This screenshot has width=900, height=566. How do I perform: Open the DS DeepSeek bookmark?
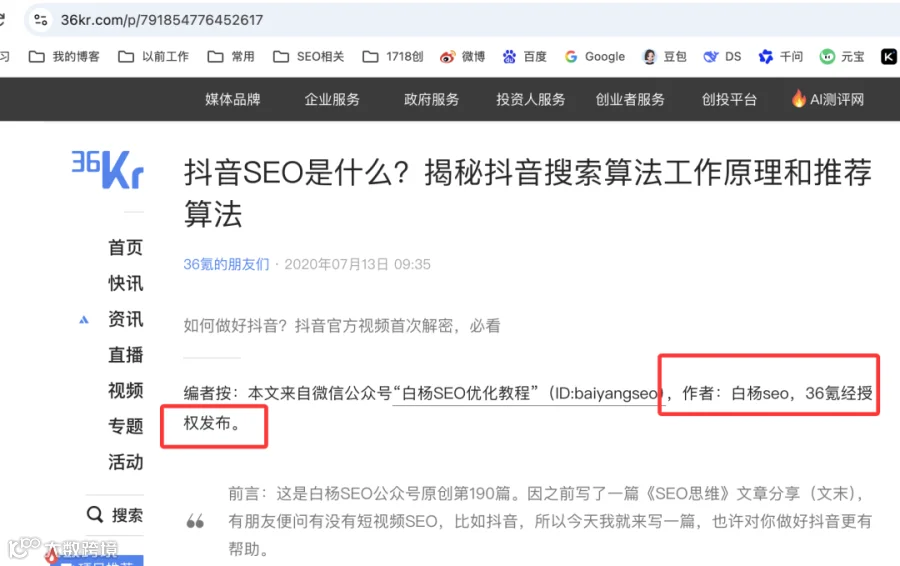[723, 56]
